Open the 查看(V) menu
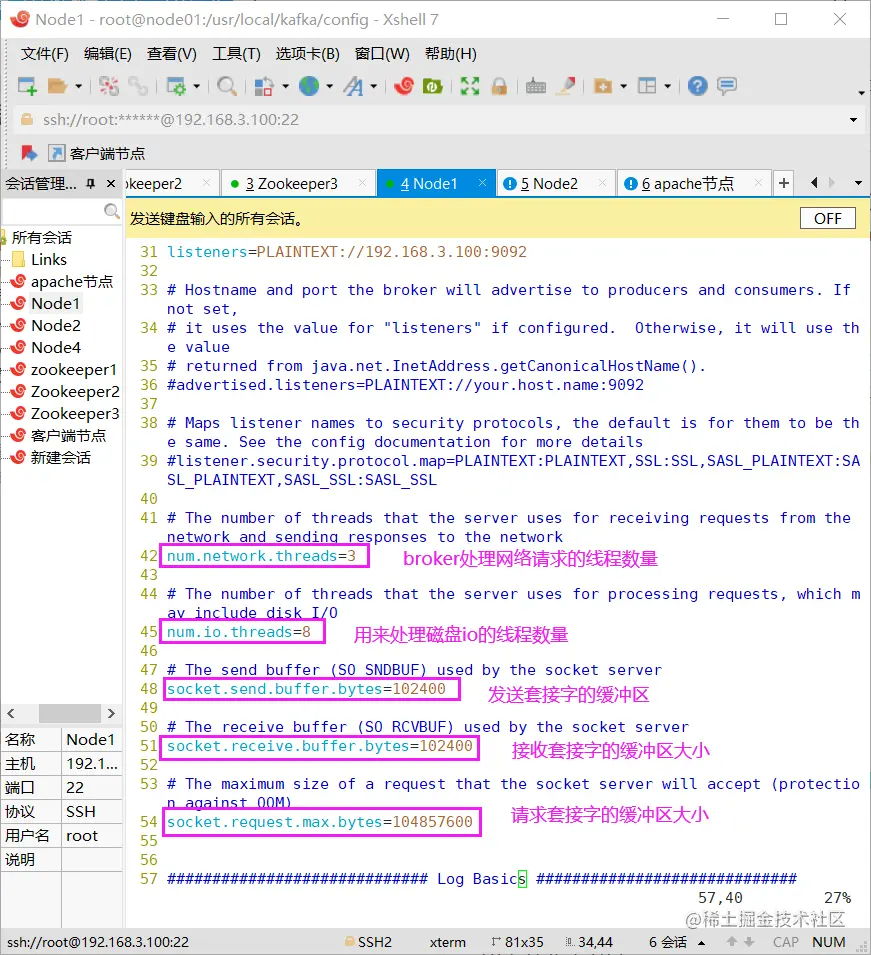The width and height of the screenshot is (871, 955). [172, 54]
